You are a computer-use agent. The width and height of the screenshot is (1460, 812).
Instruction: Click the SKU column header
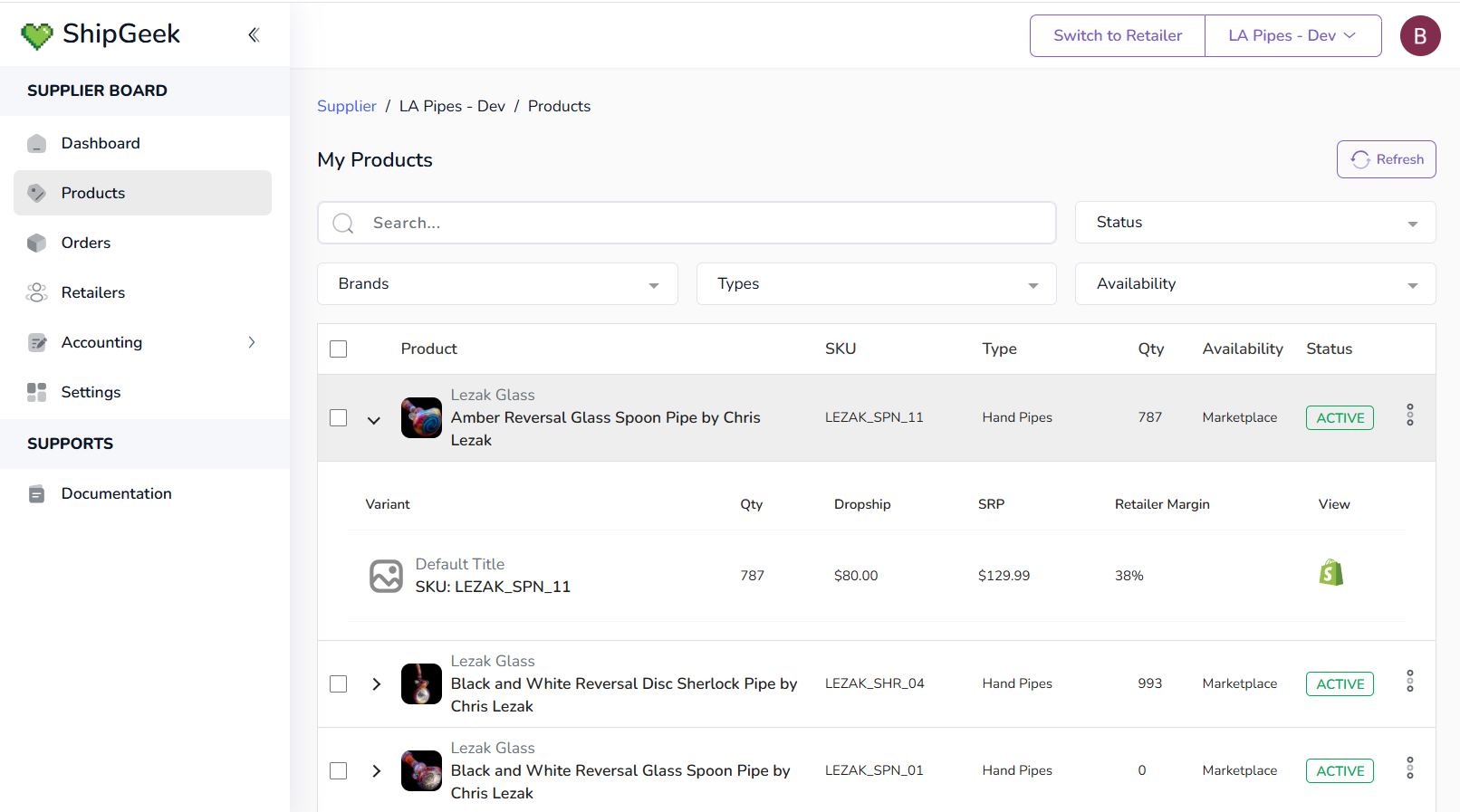pyautogui.click(x=840, y=349)
